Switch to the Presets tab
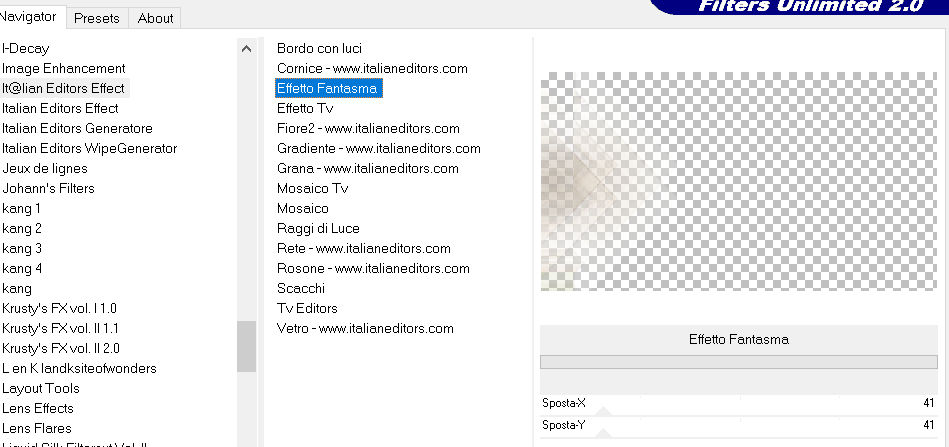The image size is (949, 447). tap(96, 18)
